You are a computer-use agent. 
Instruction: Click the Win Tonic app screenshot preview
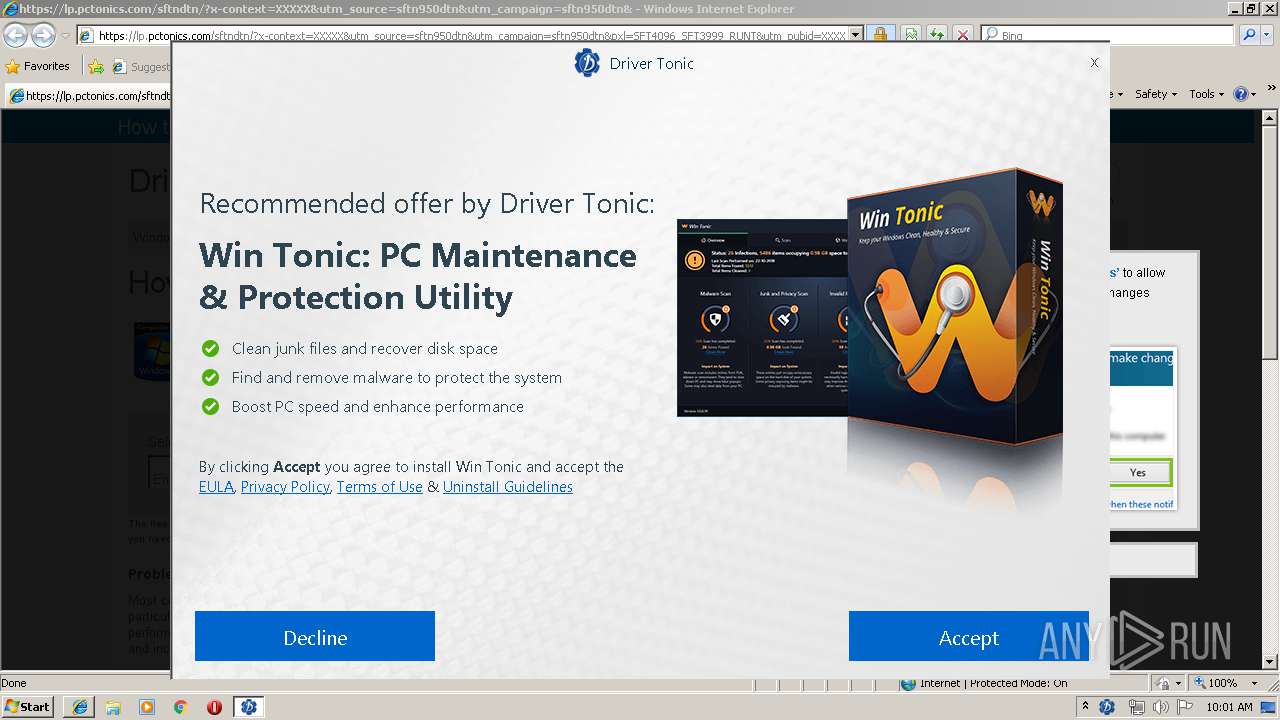coord(762,318)
